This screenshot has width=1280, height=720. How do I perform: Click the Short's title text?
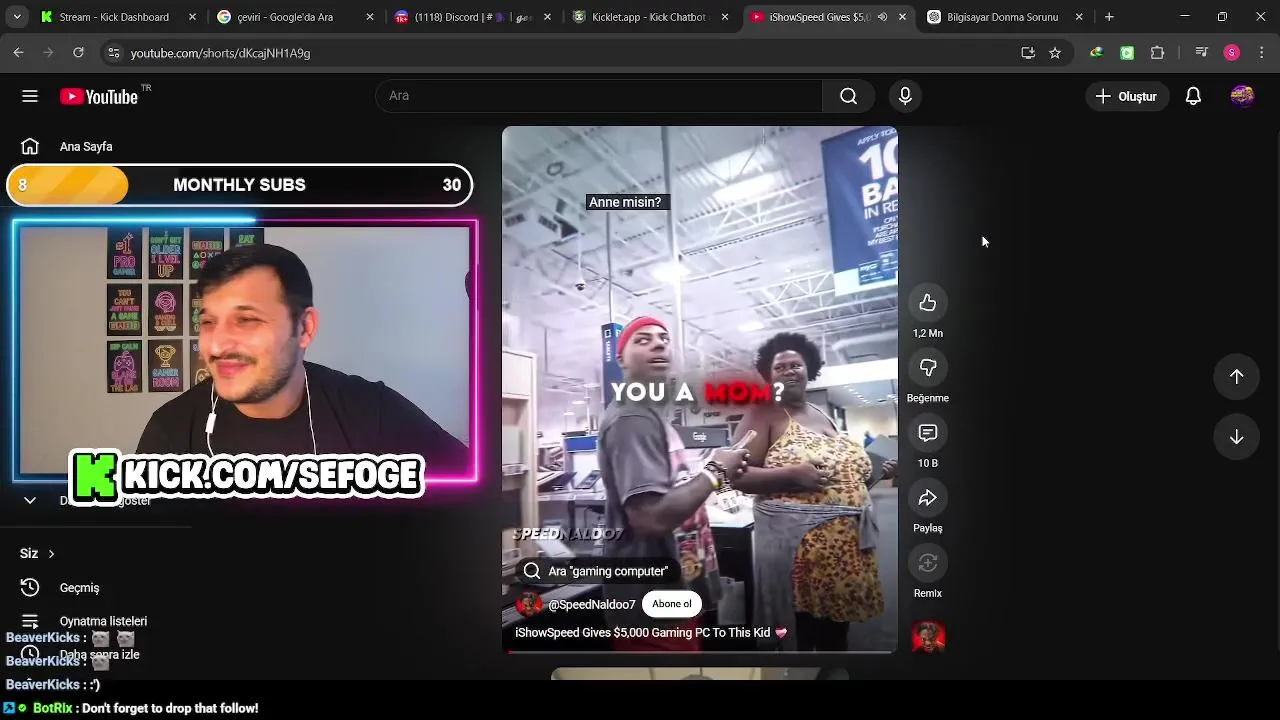tap(651, 633)
